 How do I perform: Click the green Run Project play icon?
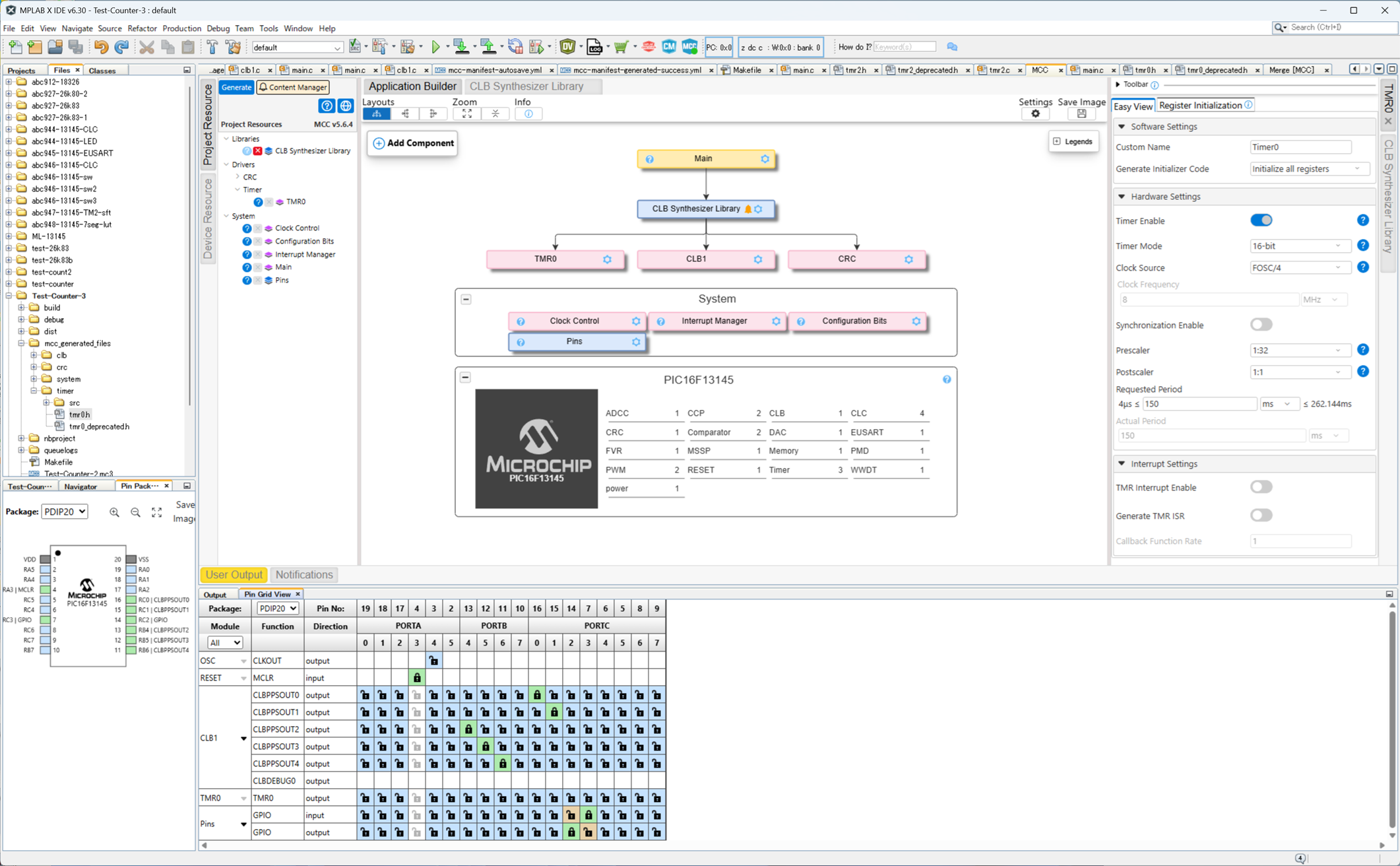coord(435,47)
